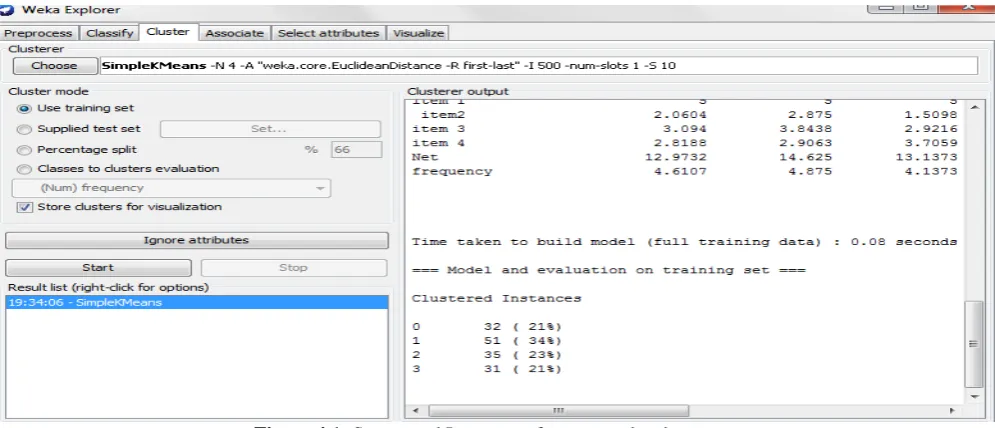
Task: Click the percentage split value field
Action: tap(356, 150)
